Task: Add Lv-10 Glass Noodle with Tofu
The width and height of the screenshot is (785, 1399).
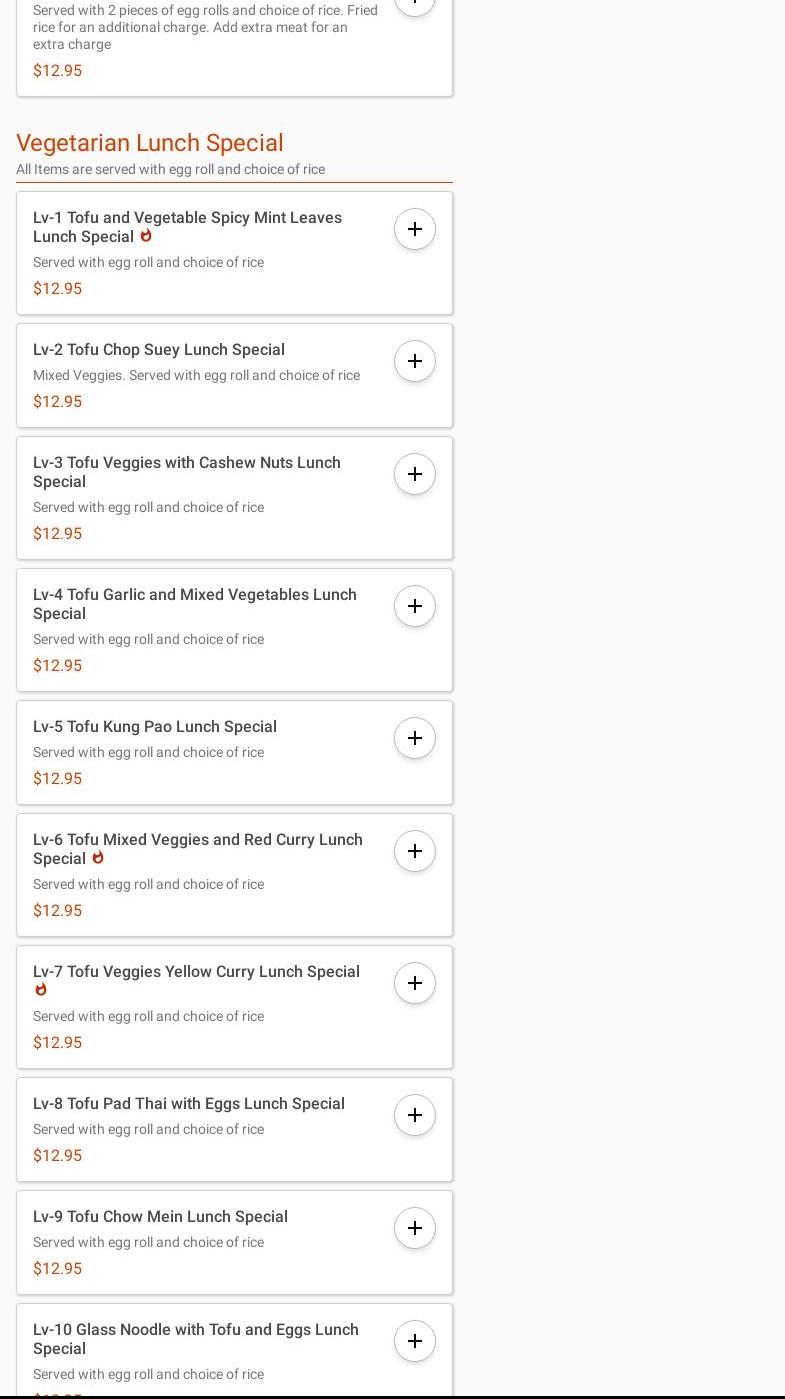Action: pyautogui.click(x=415, y=1341)
